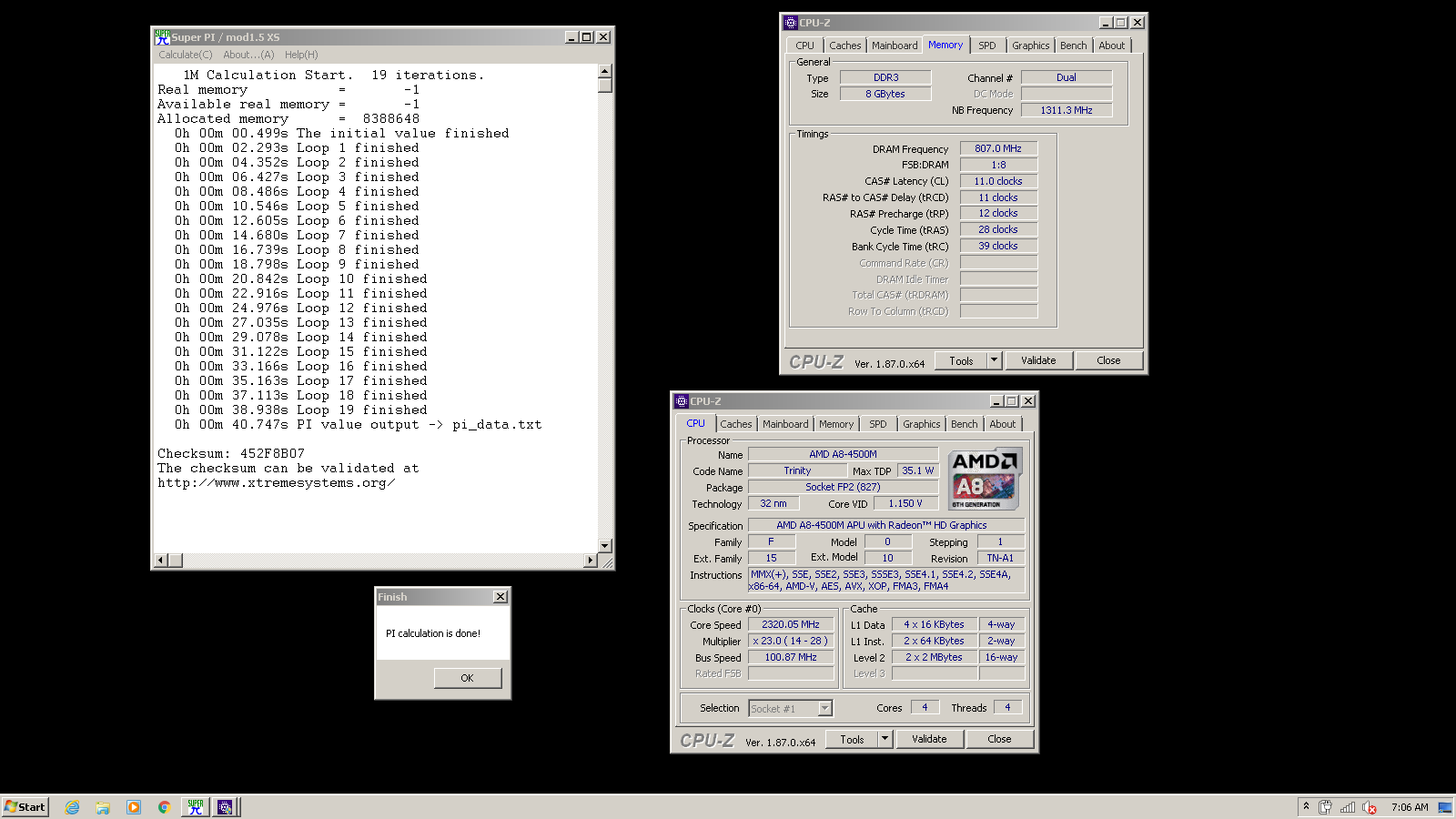The height and width of the screenshot is (819, 1456).
Task: Open the Calculate(C) menu in Super PI
Action: point(185,55)
